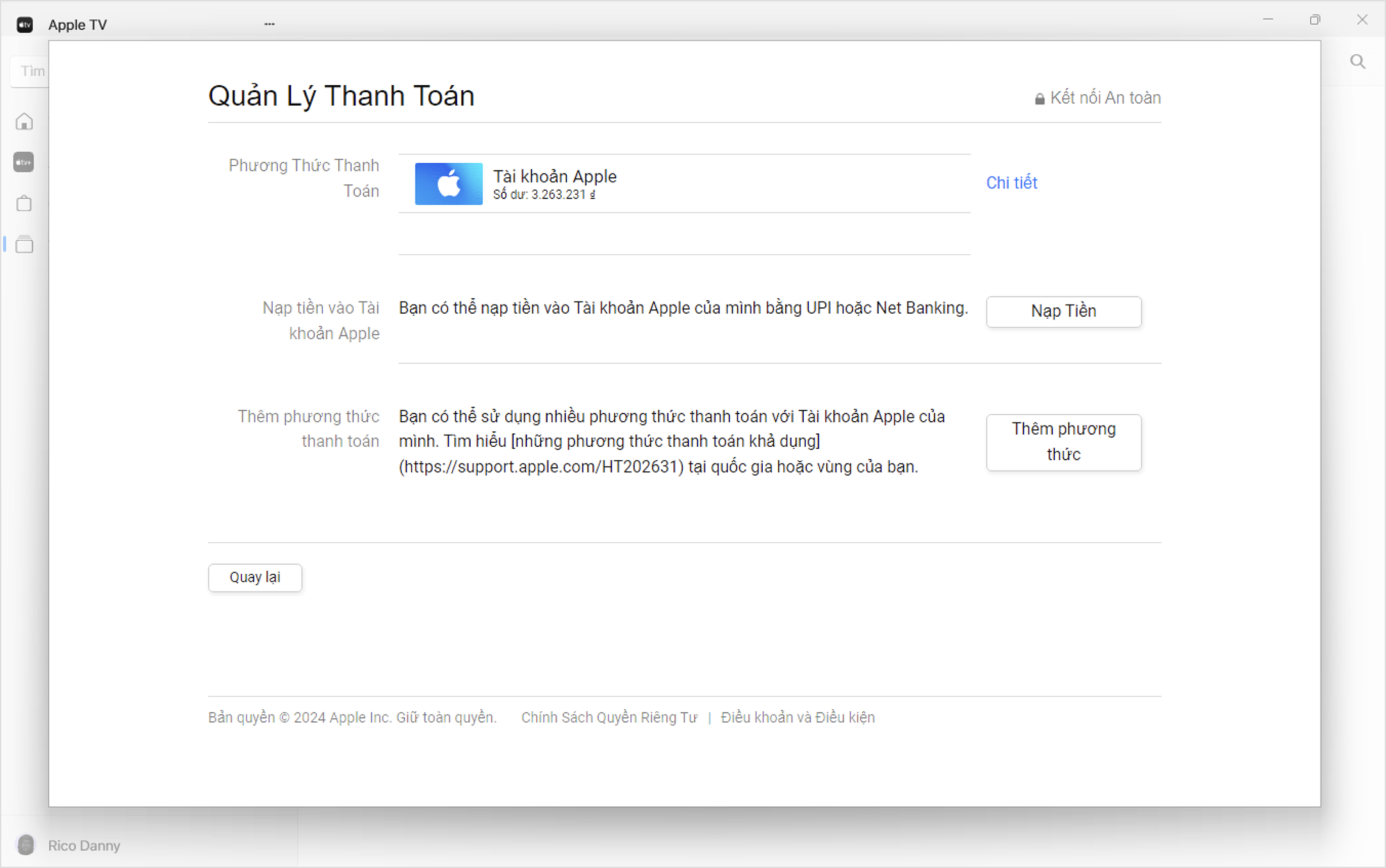The image size is (1386, 868).
Task: Click the Apple TV logo in the title bar
Action: [x=24, y=24]
